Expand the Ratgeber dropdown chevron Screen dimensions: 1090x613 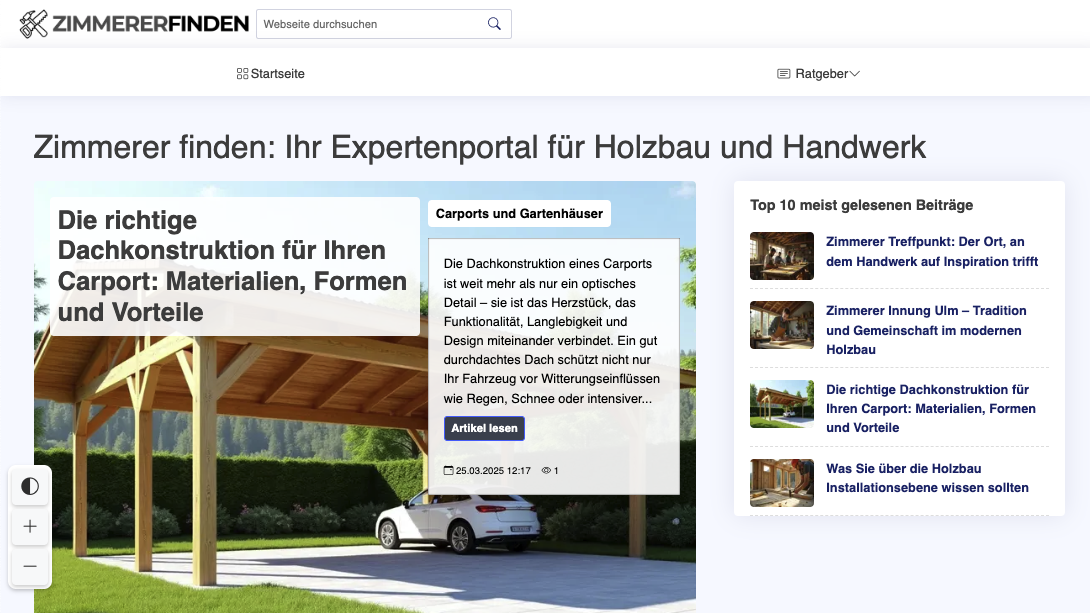[x=854, y=74]
